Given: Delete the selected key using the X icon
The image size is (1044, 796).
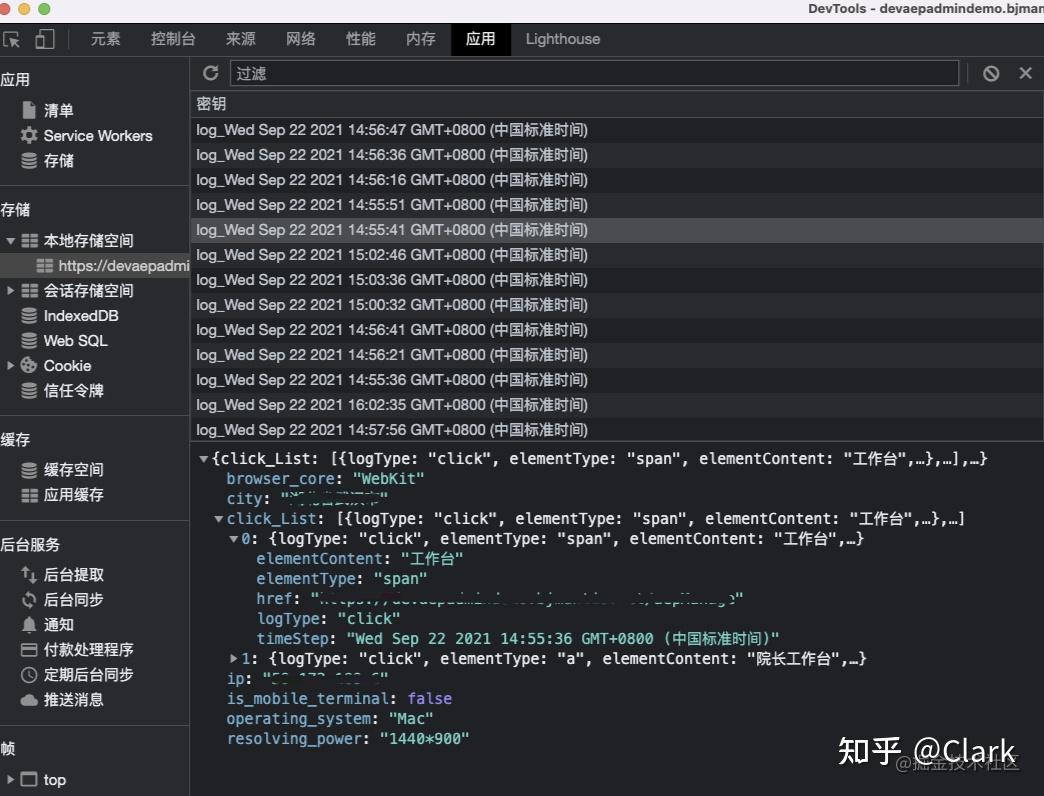Looking at the screenshot, I should (x=1025, y=72).
